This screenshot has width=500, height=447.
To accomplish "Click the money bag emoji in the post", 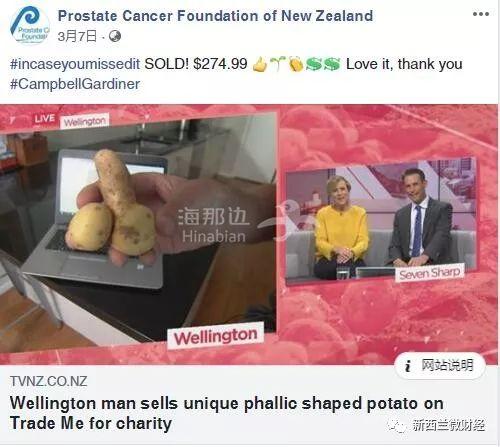I will [x=296, y=64].
